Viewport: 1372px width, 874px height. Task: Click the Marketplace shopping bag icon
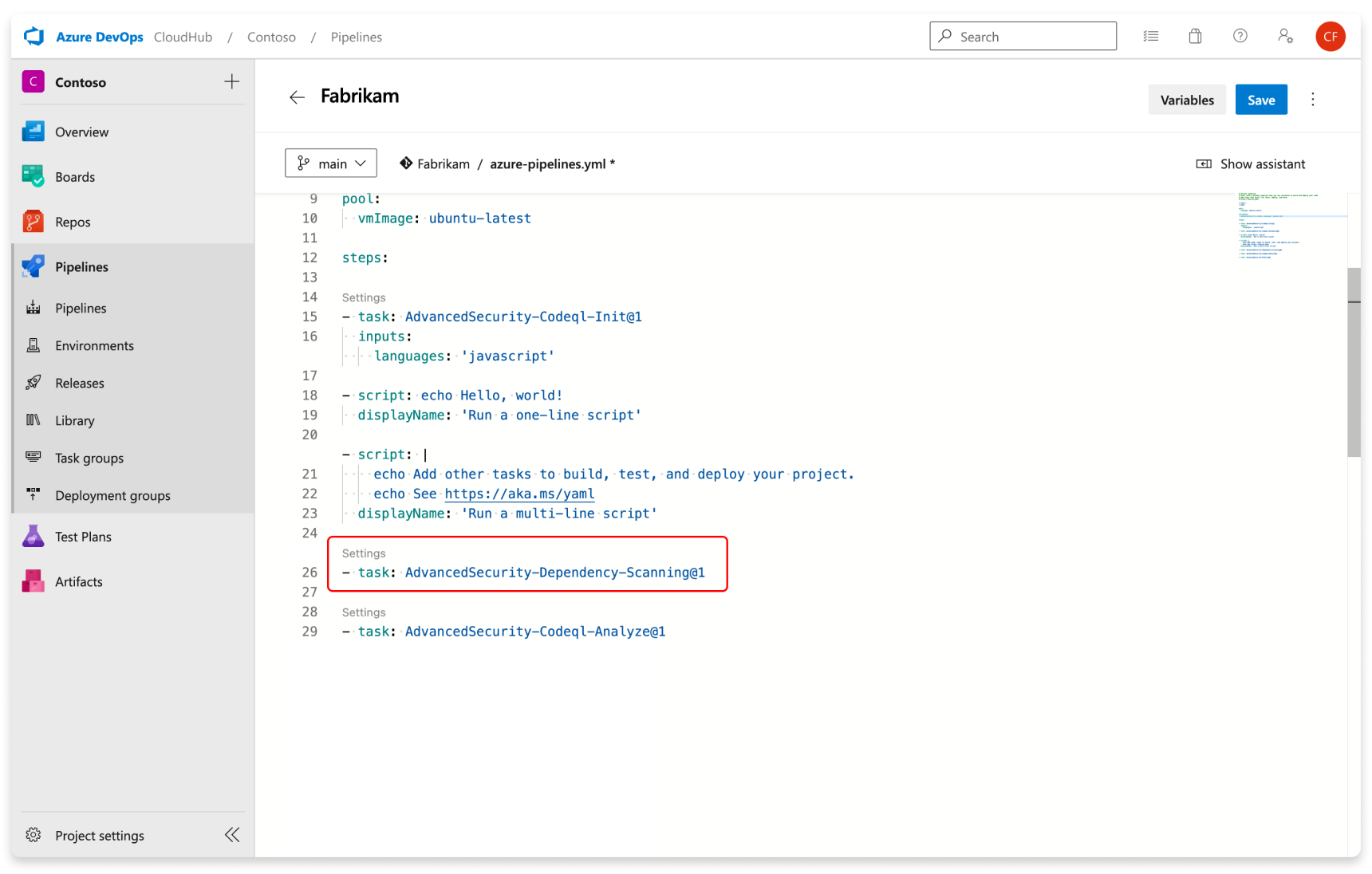pos(1195,36)
